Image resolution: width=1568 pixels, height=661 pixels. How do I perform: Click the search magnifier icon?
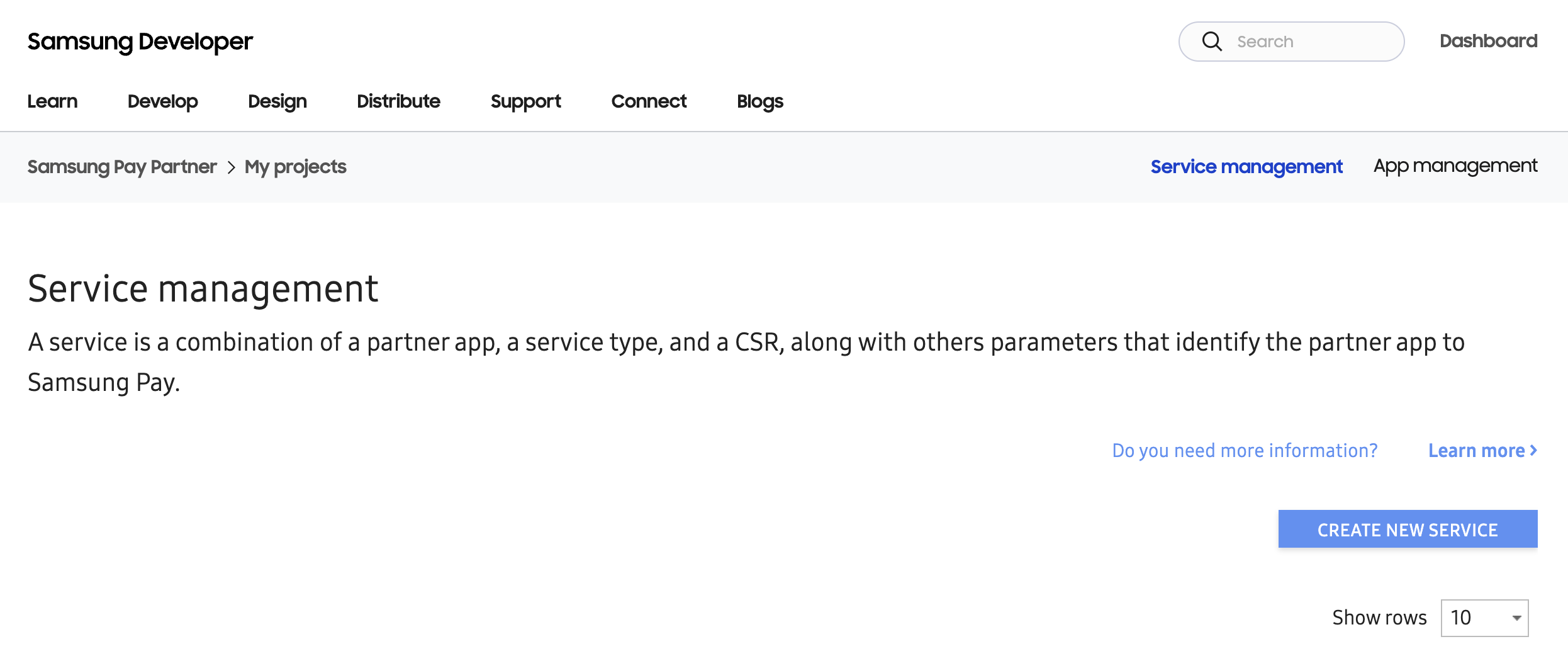coord(1211,42)
